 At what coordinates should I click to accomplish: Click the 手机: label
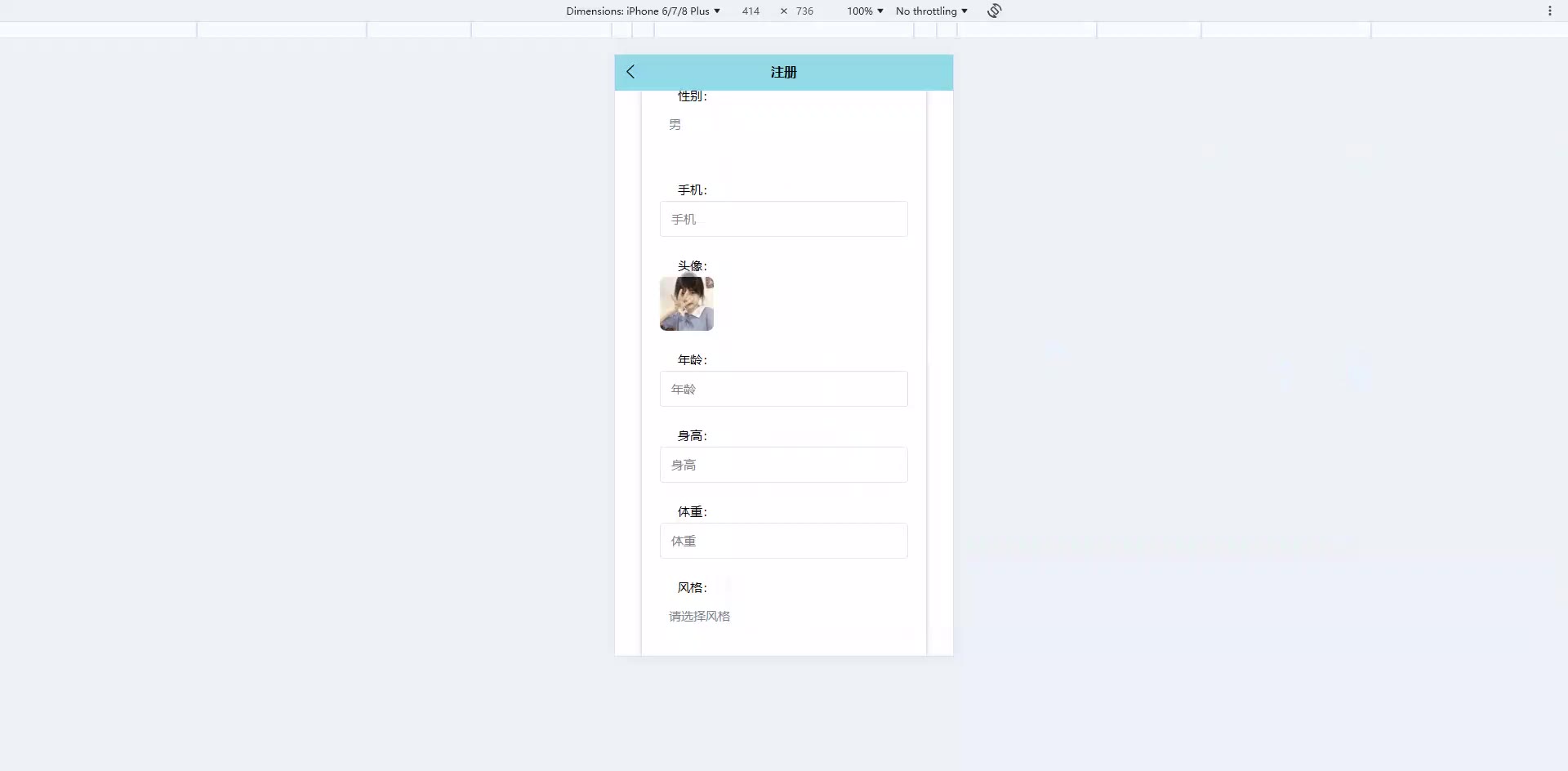pyautogui.click(x=692, y=190)
